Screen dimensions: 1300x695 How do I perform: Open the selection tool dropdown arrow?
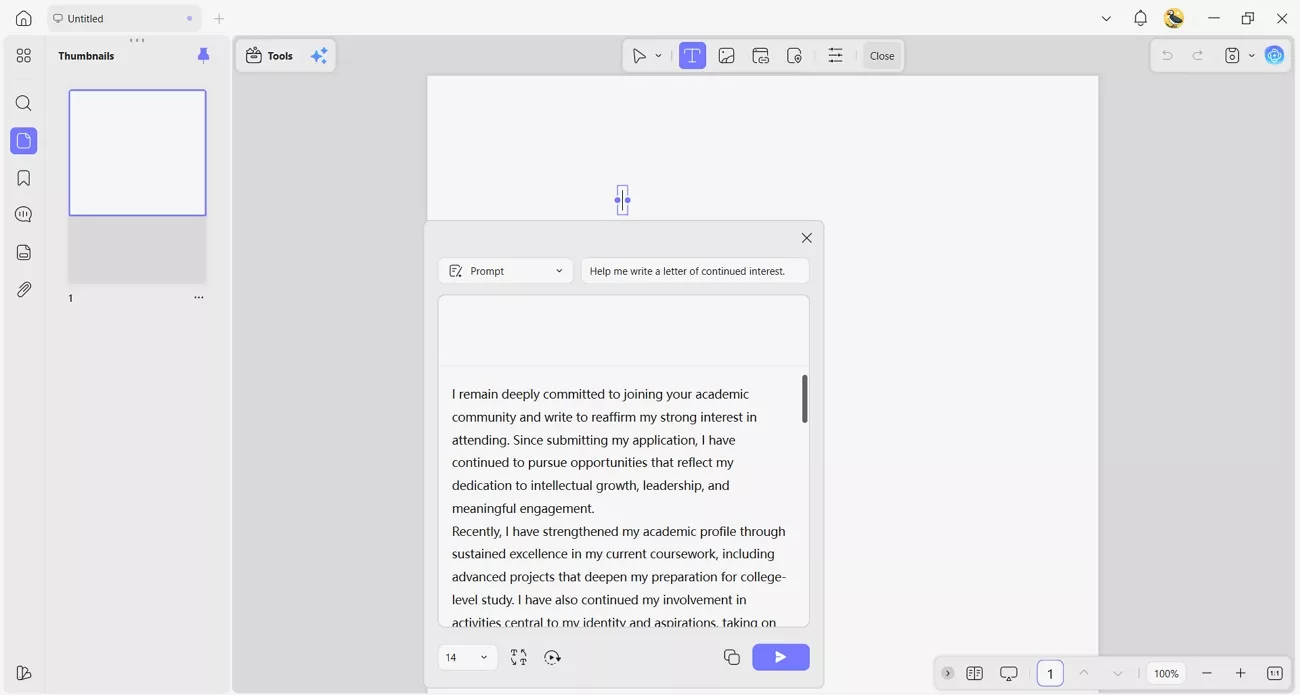point(658,55)
